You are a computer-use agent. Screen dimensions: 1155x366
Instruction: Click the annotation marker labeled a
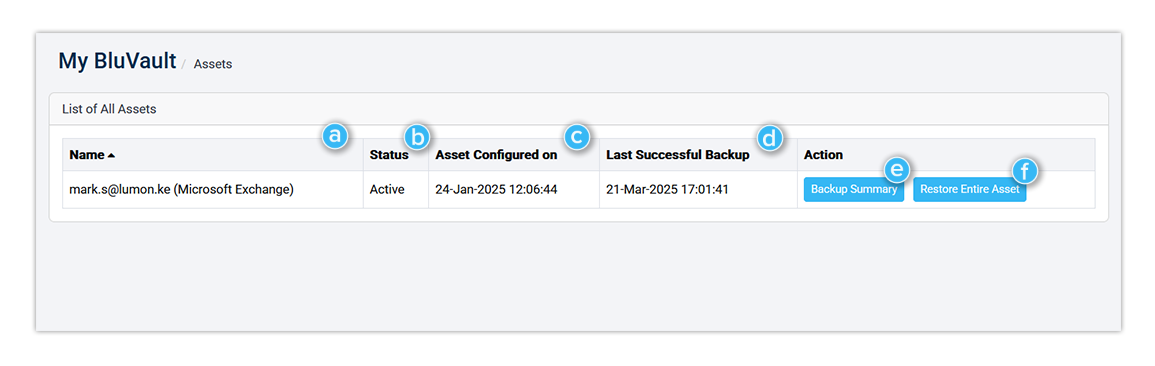[x=334, y=136]
